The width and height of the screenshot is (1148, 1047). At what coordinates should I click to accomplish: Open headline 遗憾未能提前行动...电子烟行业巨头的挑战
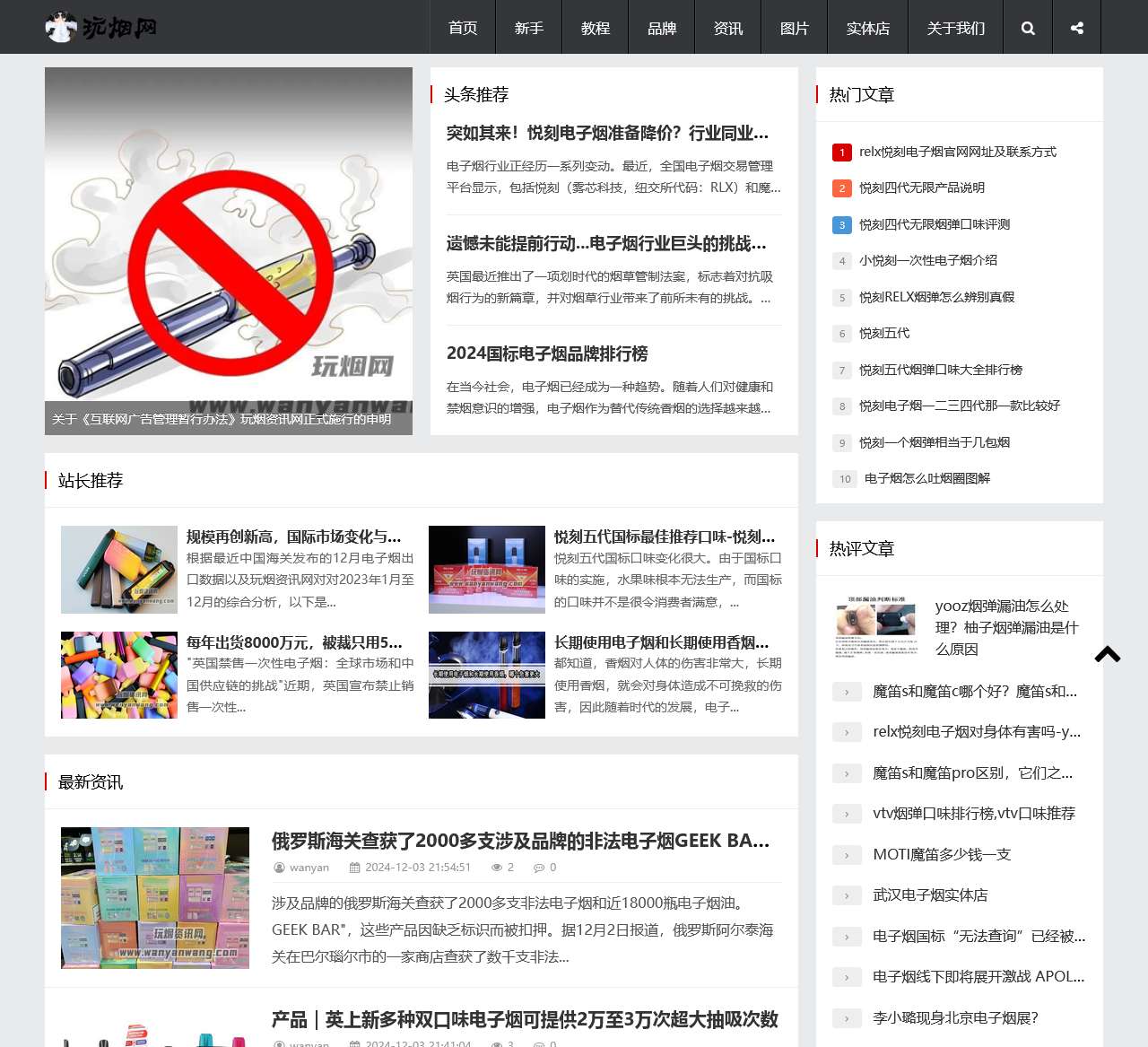point(606,243)
